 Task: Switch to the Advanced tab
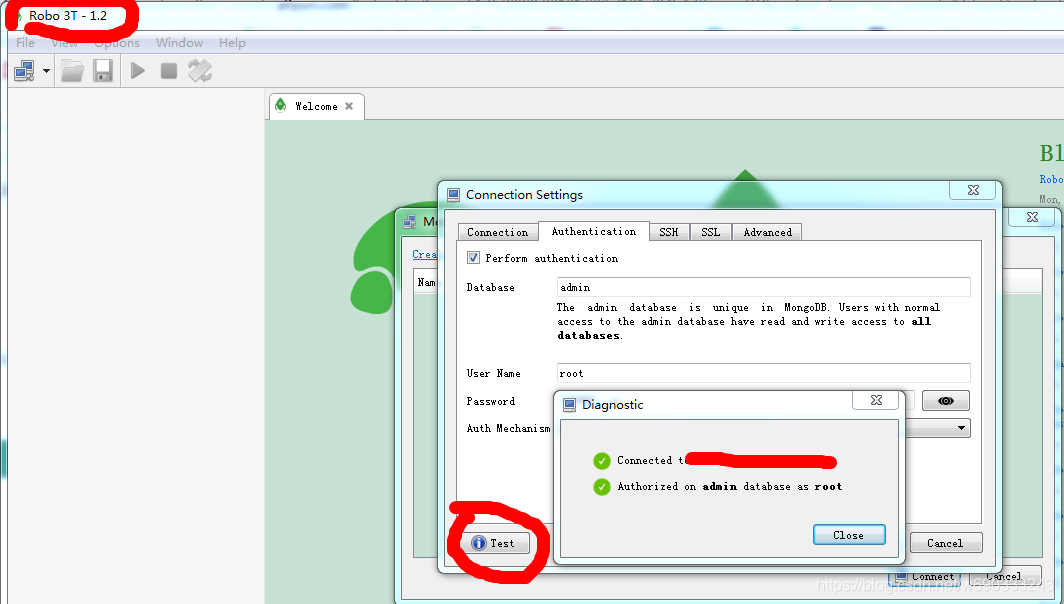(x=767, y=232)
